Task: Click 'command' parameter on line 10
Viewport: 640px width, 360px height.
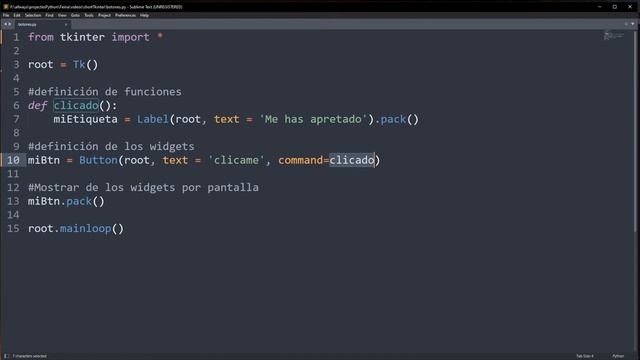Action: (301, 160)
